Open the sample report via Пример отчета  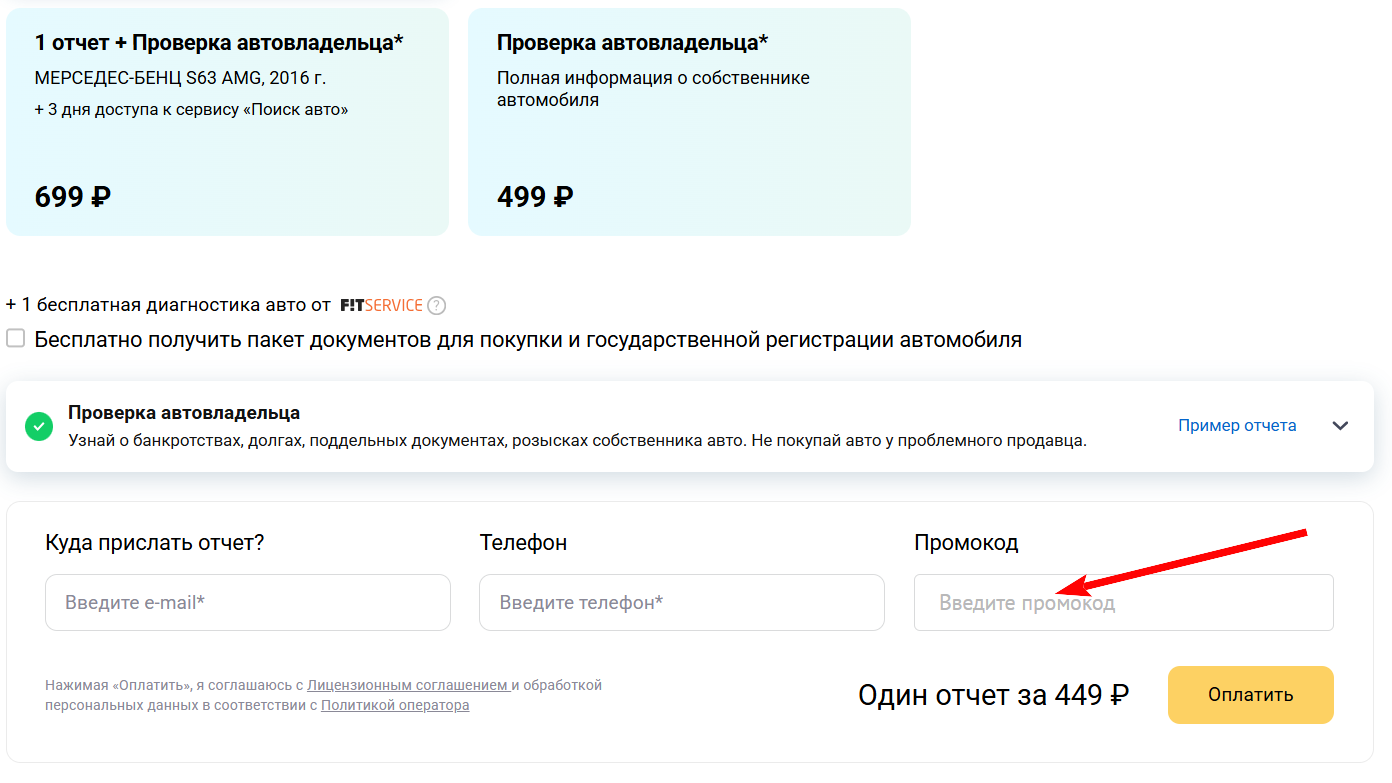(1236, 425)
